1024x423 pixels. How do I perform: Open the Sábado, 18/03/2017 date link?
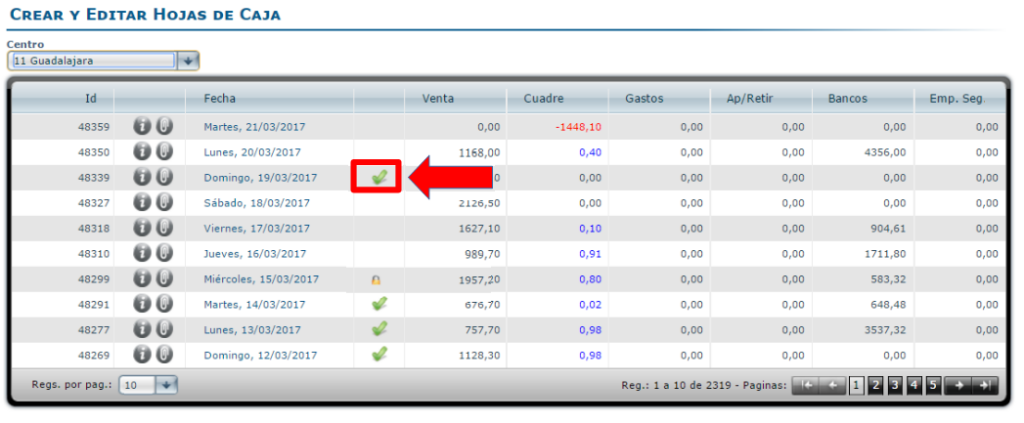pyautogui.click(x=256, y=202)
